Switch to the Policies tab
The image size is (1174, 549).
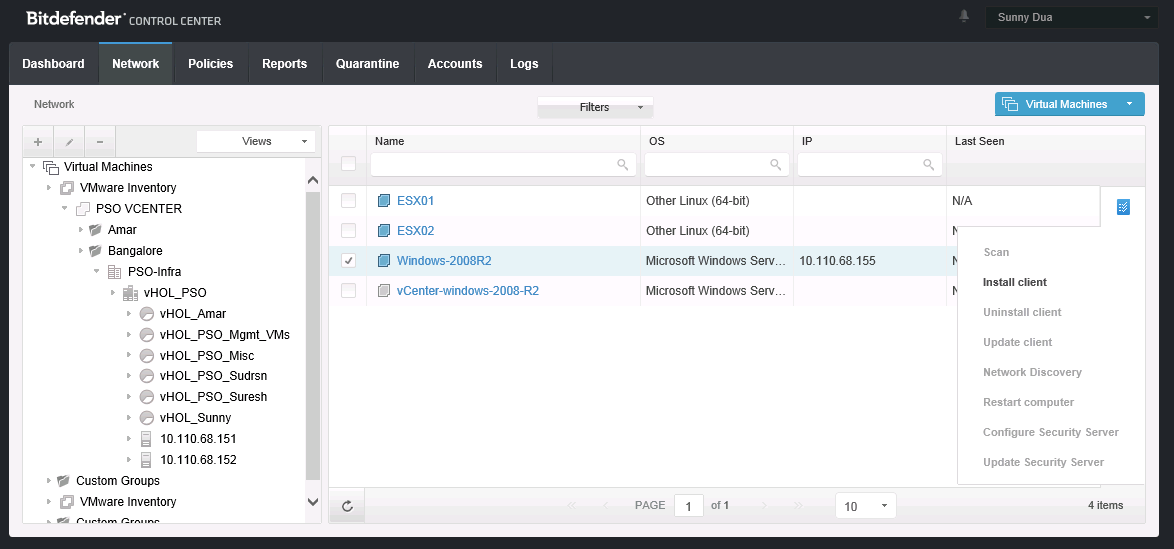(x=210, y=64)
